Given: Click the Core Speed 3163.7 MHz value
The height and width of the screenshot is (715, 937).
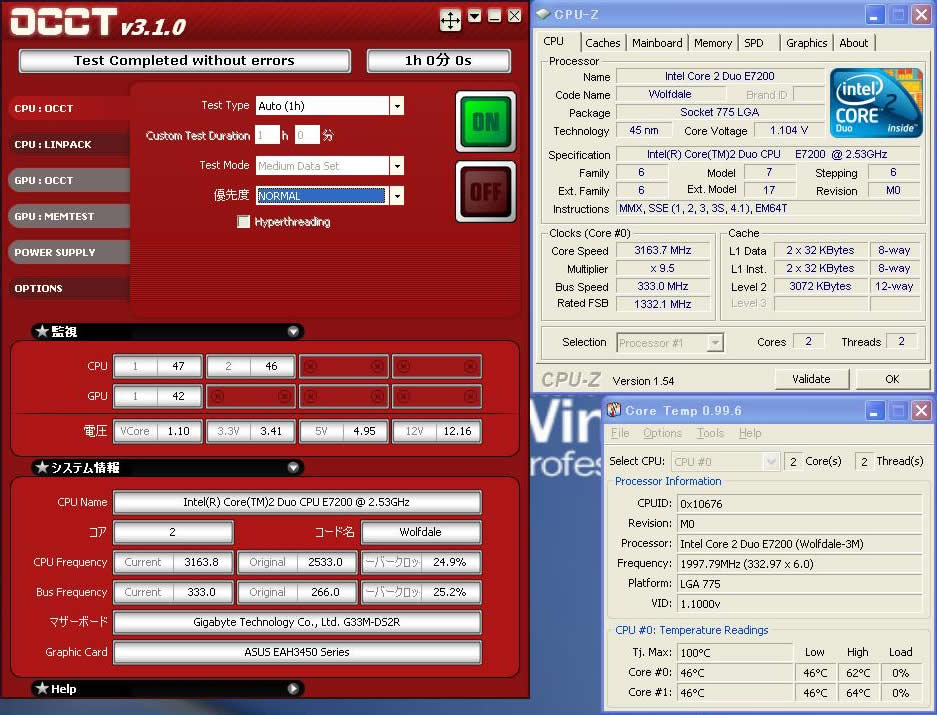Looking at the screenshot, I should [x=663, y=250].
